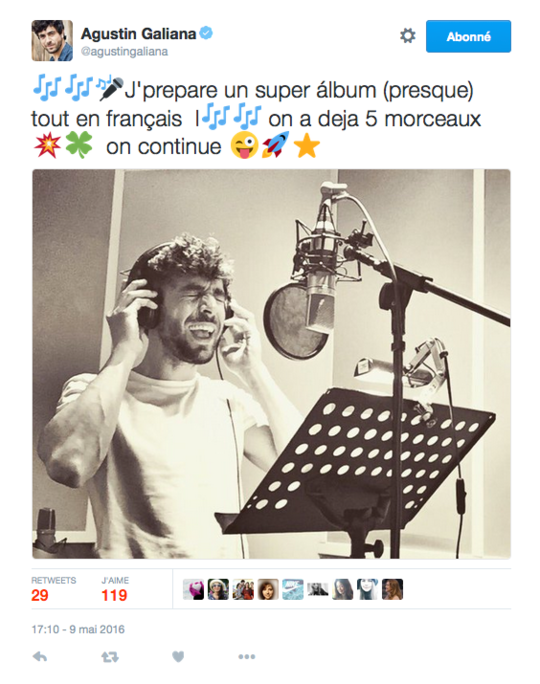The width and height of the screenshot is (540, 684).
Task: Click the blue verified badge
Action: [x=206, y=33]
